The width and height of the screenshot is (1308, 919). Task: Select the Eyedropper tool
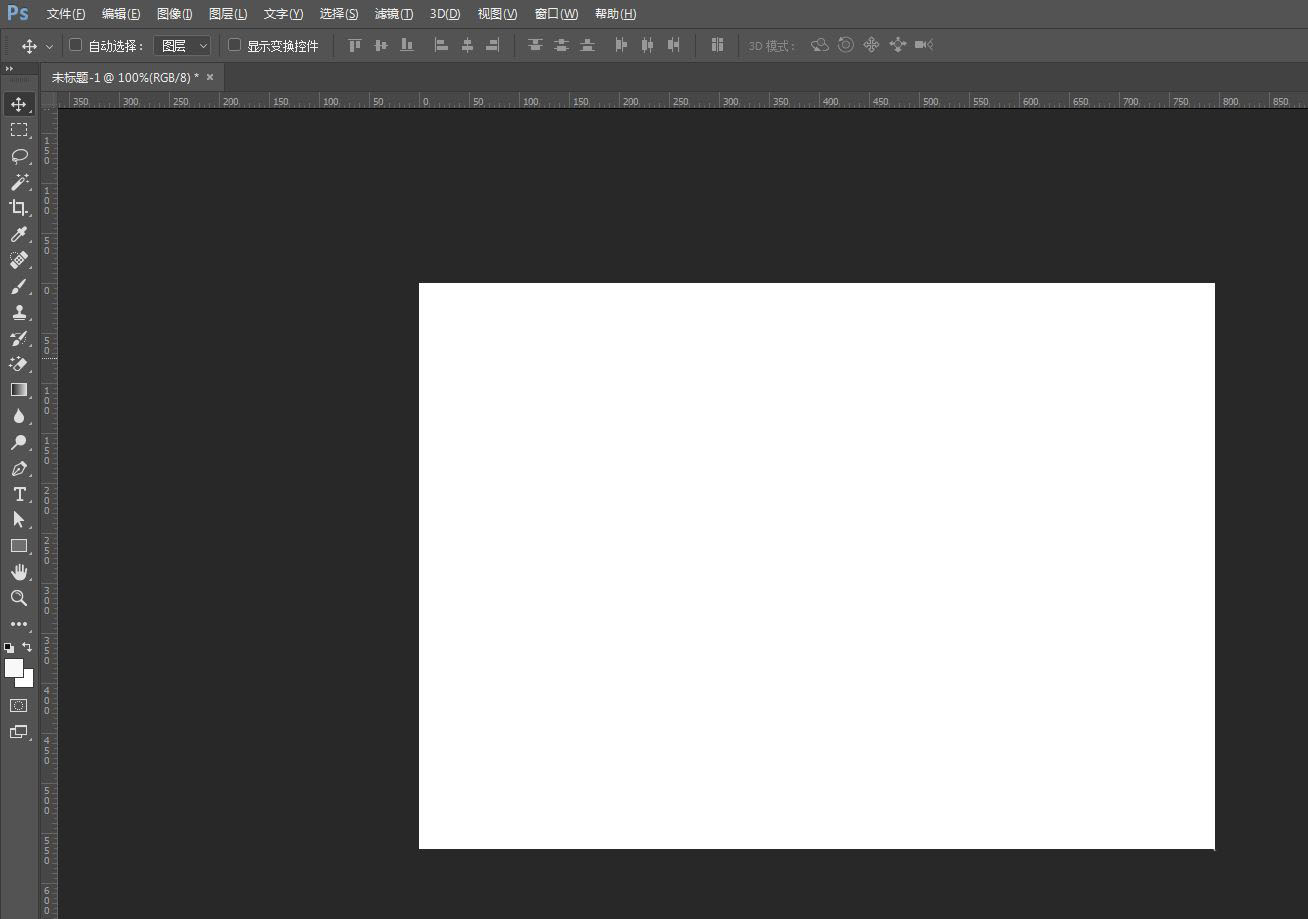click(x=18, y=234)
